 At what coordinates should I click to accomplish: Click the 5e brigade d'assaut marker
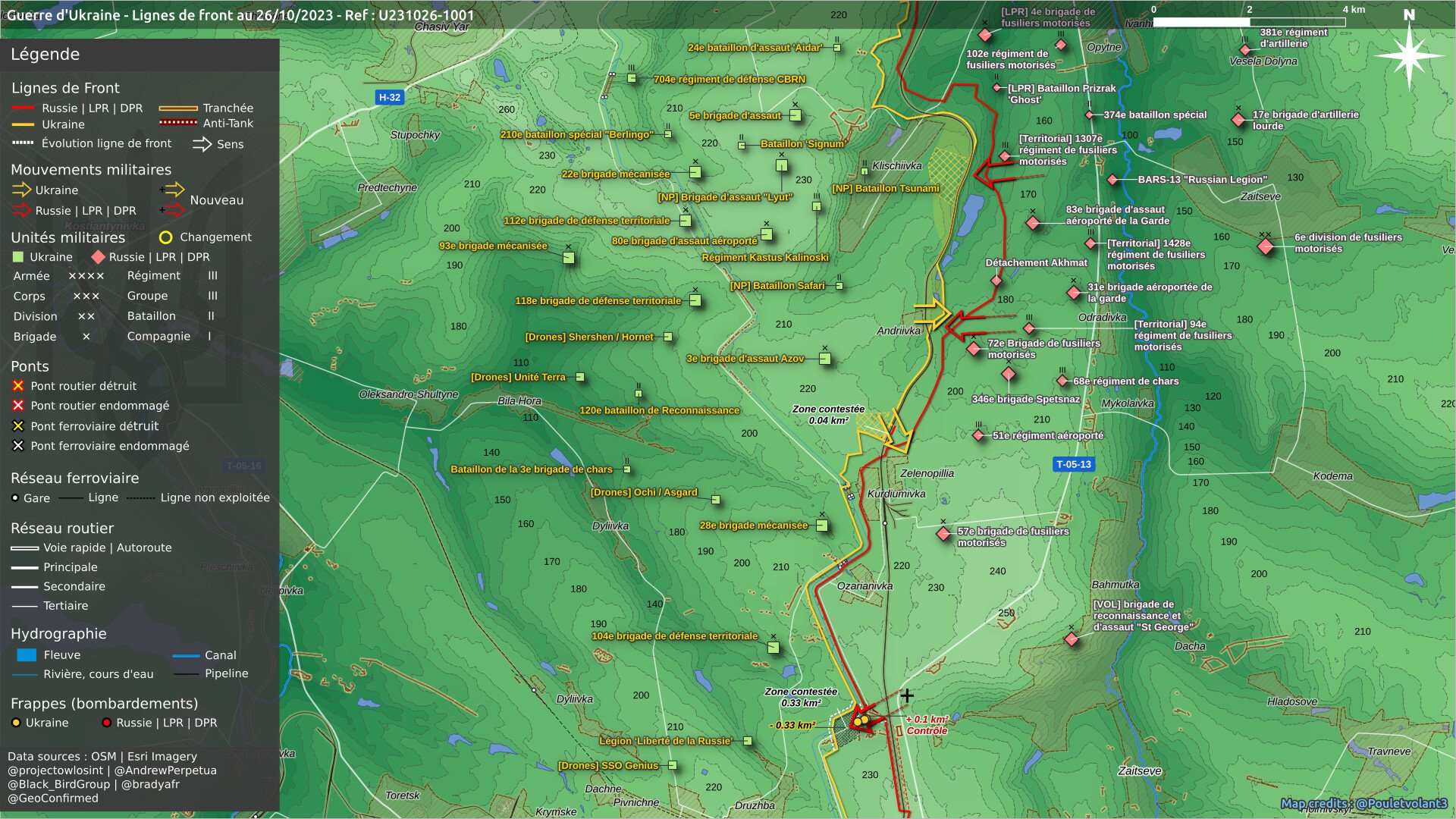(795, 115)
